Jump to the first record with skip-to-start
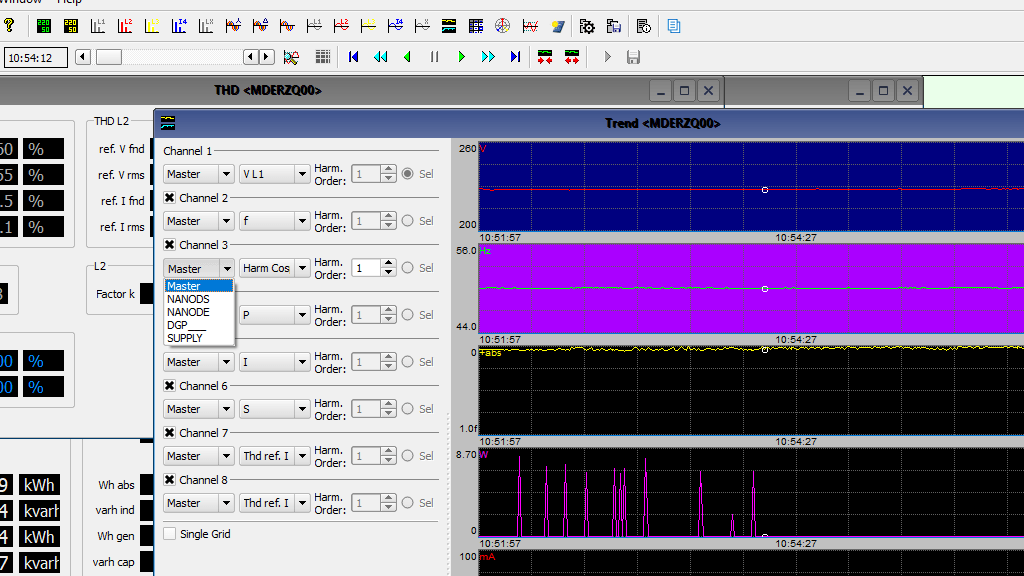The image size is (1024, 576). point(353,57)
